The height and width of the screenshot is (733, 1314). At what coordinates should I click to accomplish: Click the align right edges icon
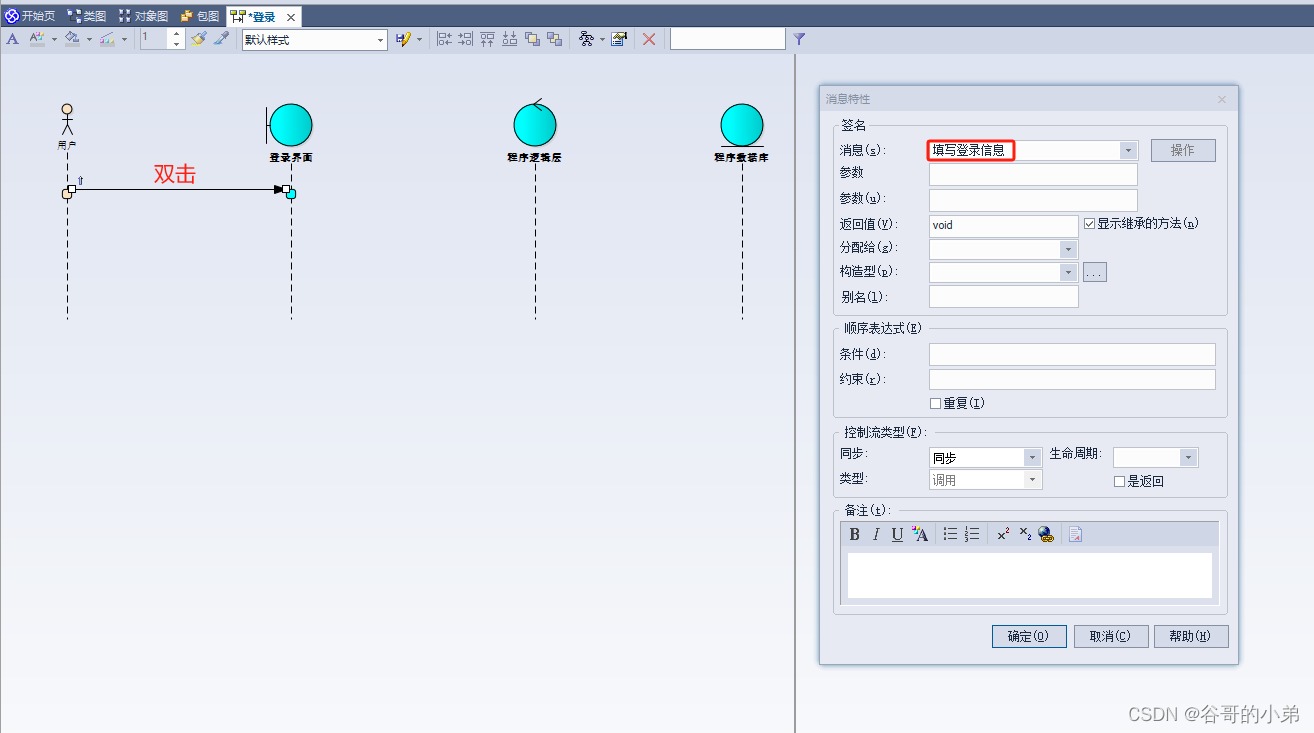click(x=466, y=39)
